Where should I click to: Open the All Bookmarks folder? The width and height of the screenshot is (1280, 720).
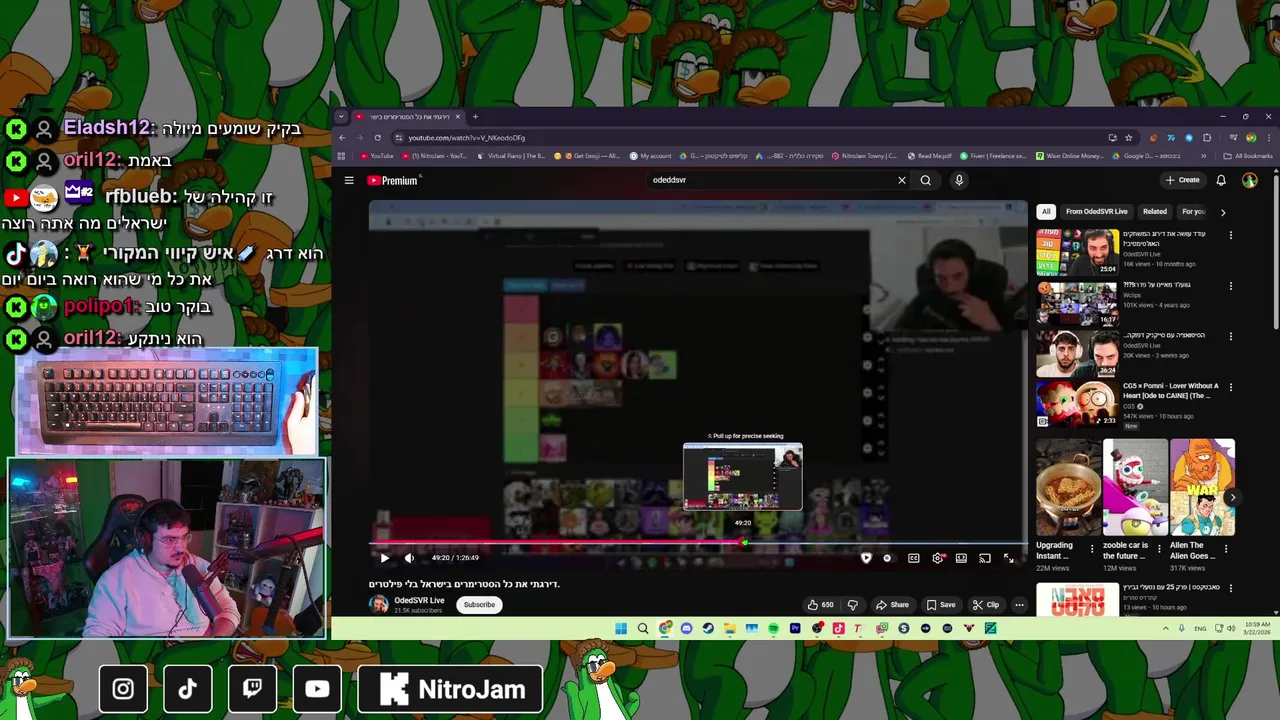(x=1248, y=156)
